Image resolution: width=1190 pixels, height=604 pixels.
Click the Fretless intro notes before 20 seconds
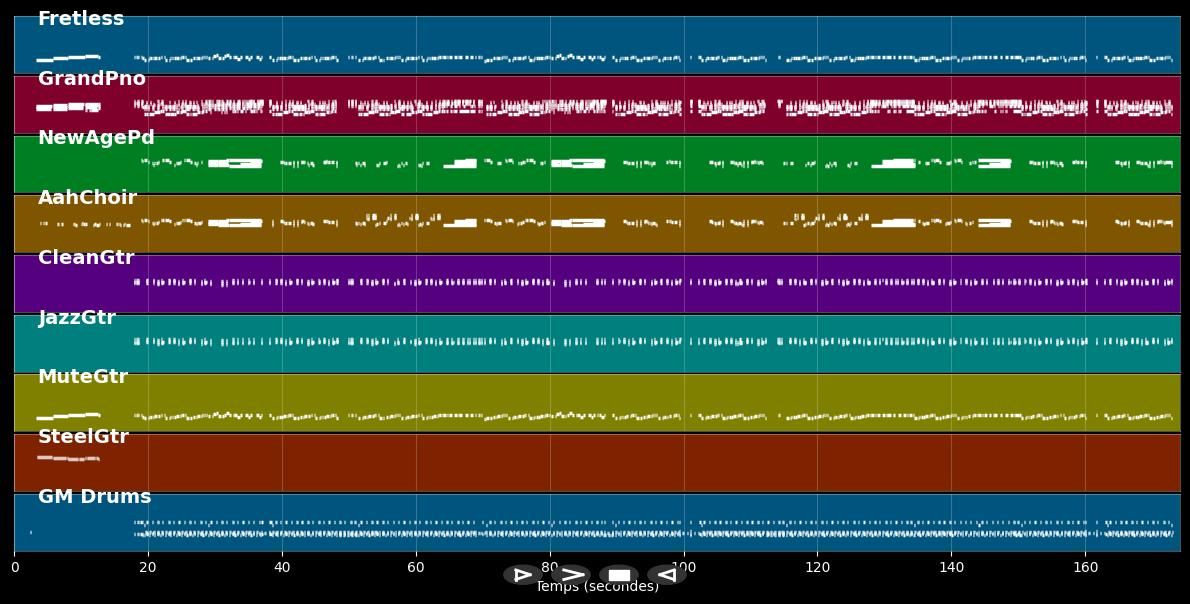coord(68,58)
